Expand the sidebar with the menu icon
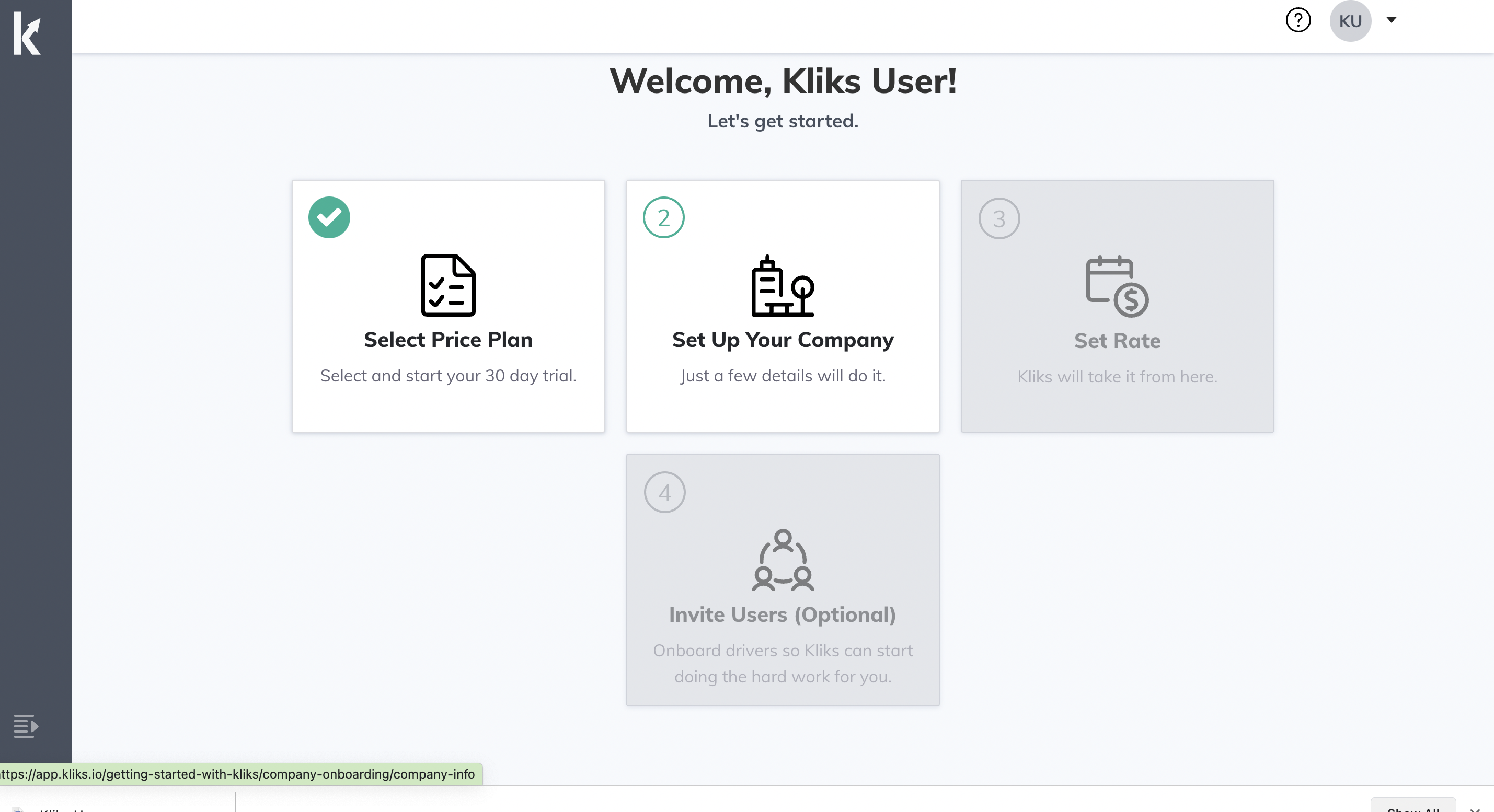The width and height of the screenshot is (1494, 812). (x=25, y=726)
